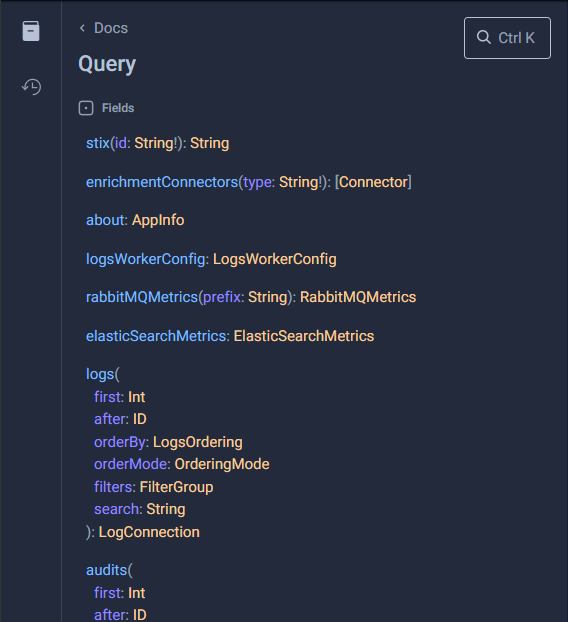View the ElasticSearchMetrics type
This screenshot has height=622, width=568.
tap(303, 336)
